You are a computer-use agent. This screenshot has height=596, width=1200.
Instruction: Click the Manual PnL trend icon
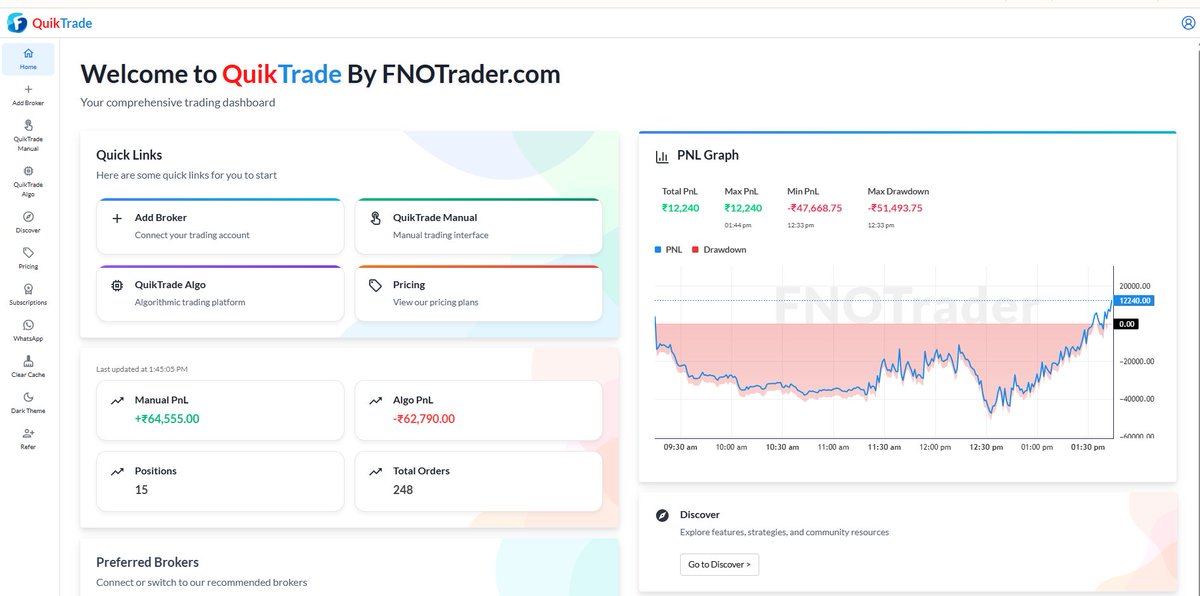pyautogui.click(x=117, y=400)
